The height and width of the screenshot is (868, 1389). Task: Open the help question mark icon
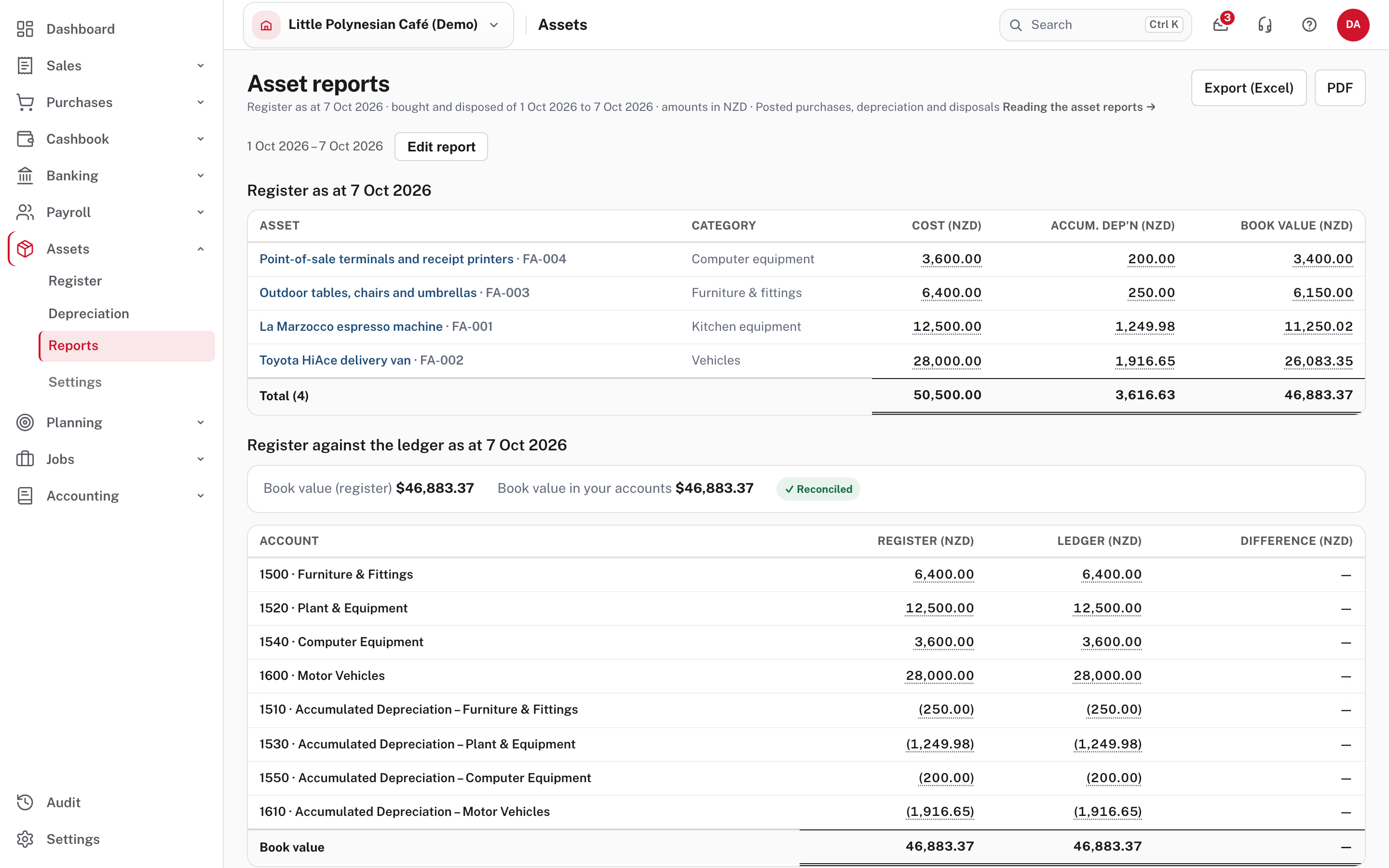(1309, 25)
